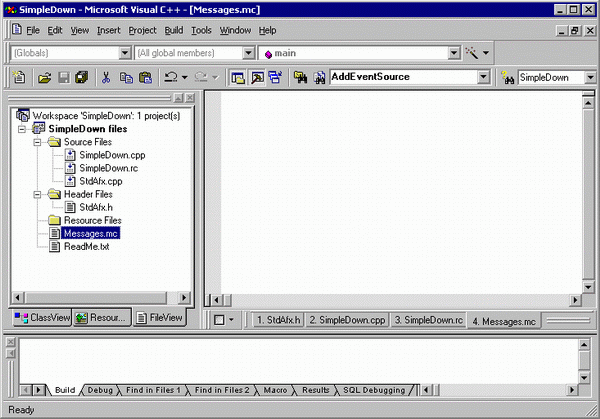Image resolution: width=600 pixels, height=419 pixels.
Task: Select Messages.mc in the file tree
Action: pos(91,233)
